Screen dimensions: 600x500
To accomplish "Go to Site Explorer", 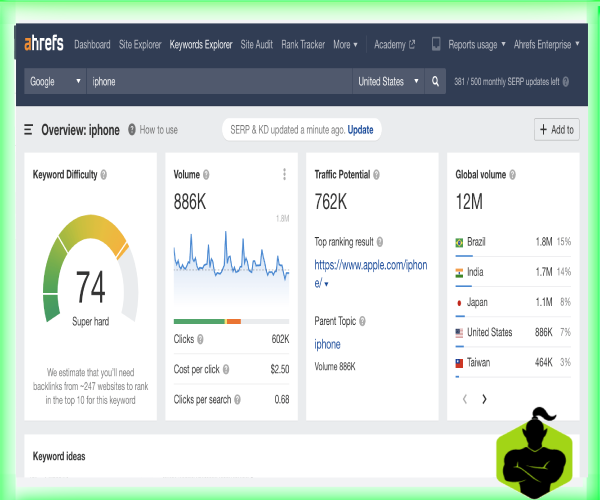I will tap(140, 44).
